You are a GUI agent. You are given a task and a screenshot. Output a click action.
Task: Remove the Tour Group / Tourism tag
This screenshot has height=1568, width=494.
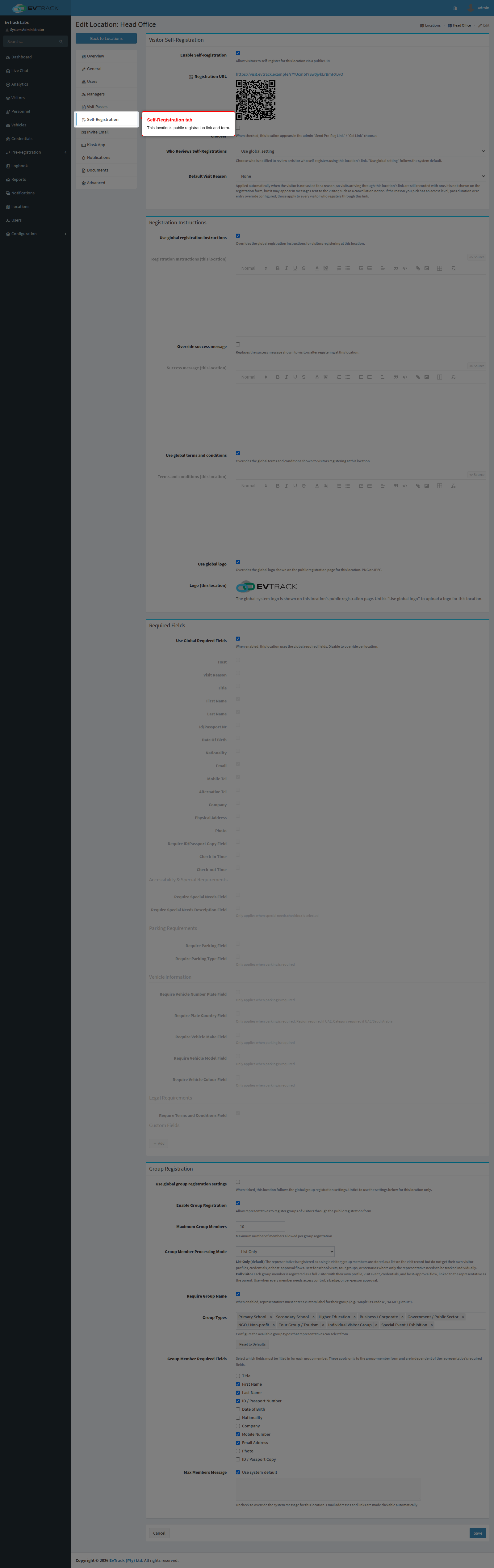[323, 1324]
